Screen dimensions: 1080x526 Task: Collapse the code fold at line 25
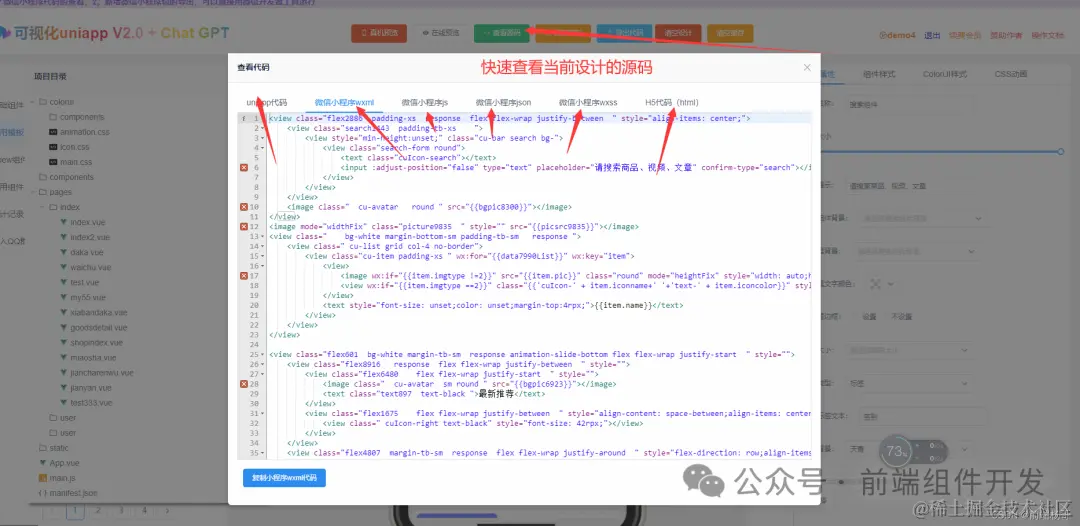262,355
